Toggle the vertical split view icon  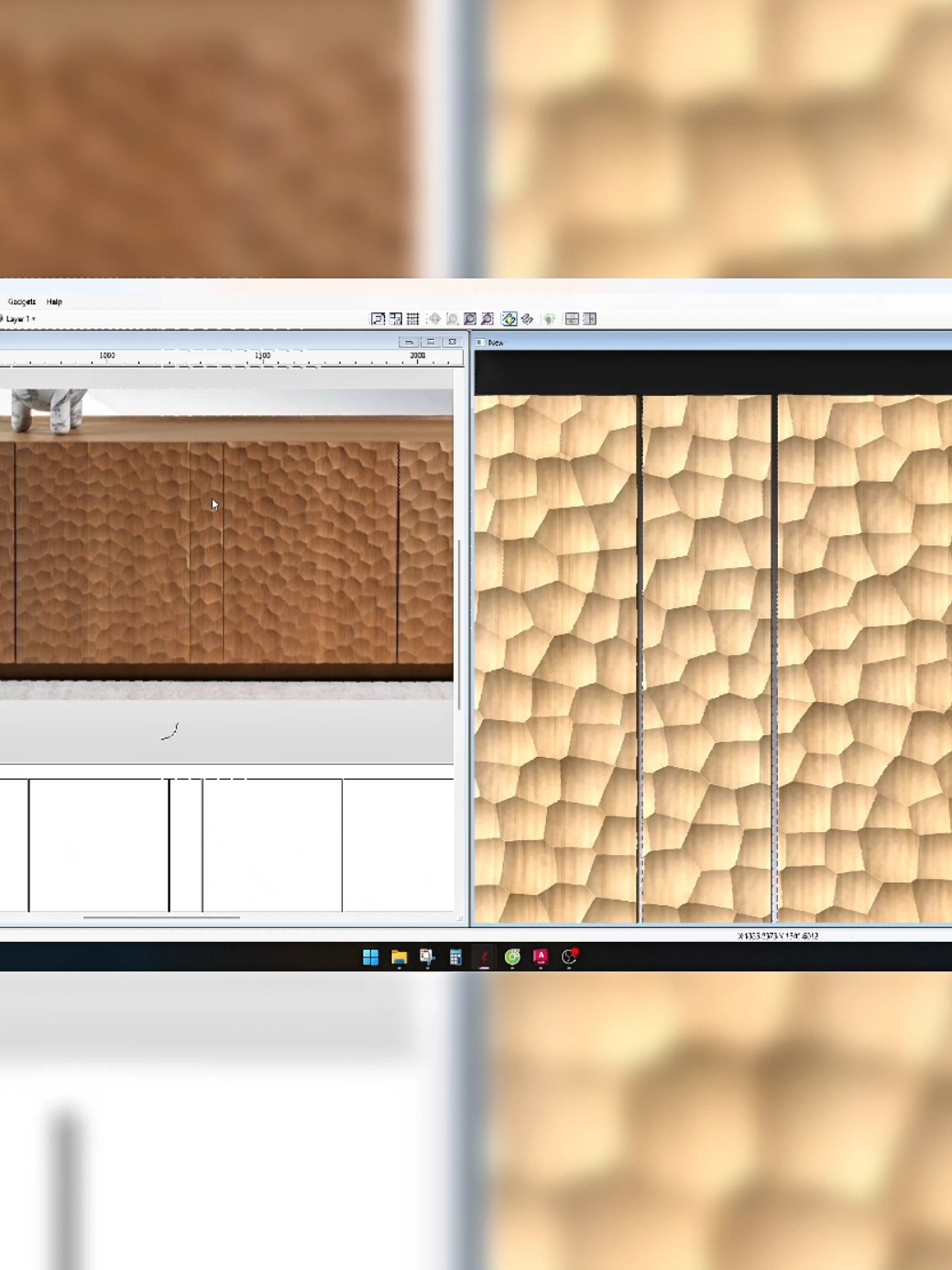click(x=587, y=319)
